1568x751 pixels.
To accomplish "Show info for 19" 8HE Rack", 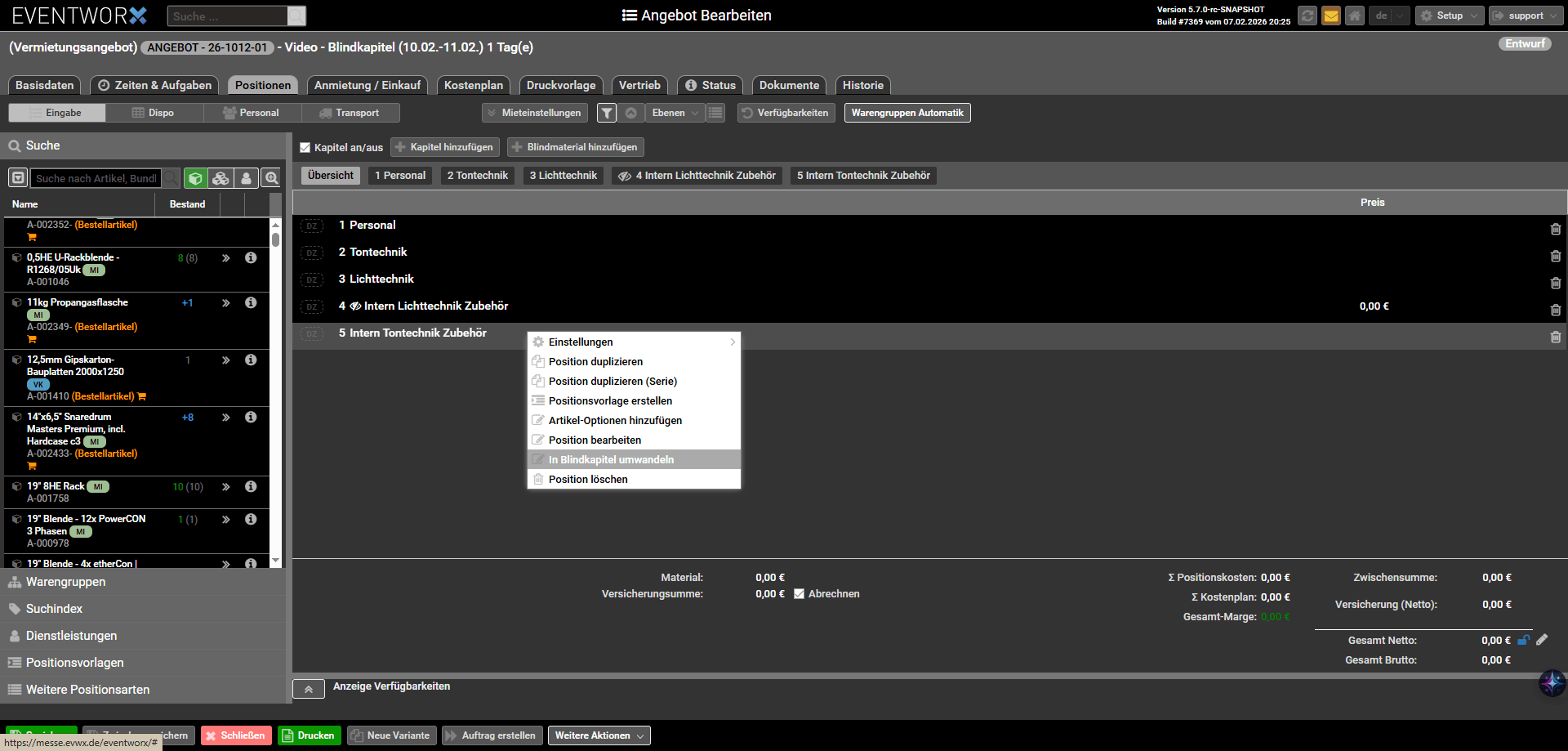I will (x=251, y=486).
